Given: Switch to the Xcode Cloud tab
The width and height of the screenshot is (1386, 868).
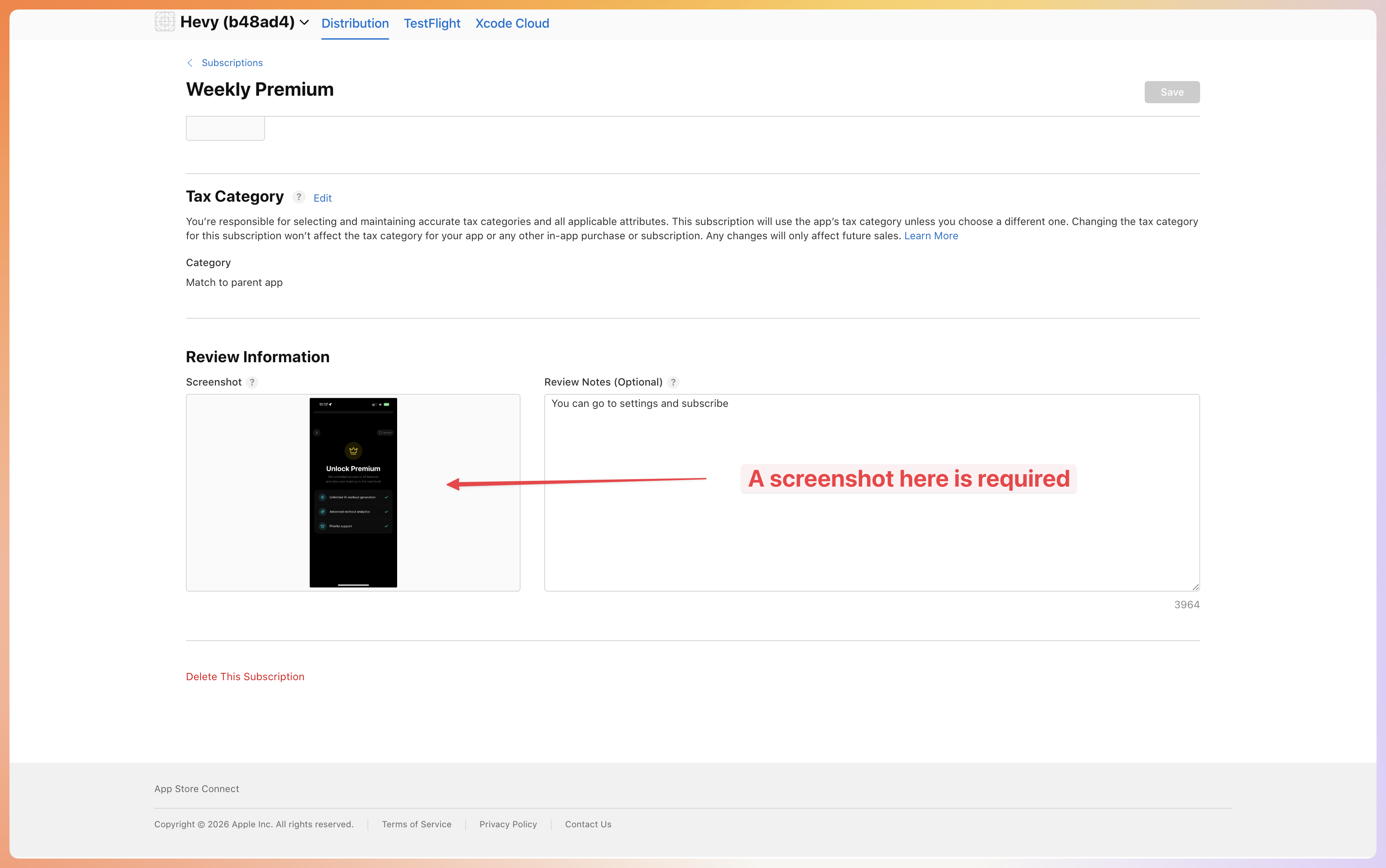Looking at the screenshot, I should click(511, 24).
